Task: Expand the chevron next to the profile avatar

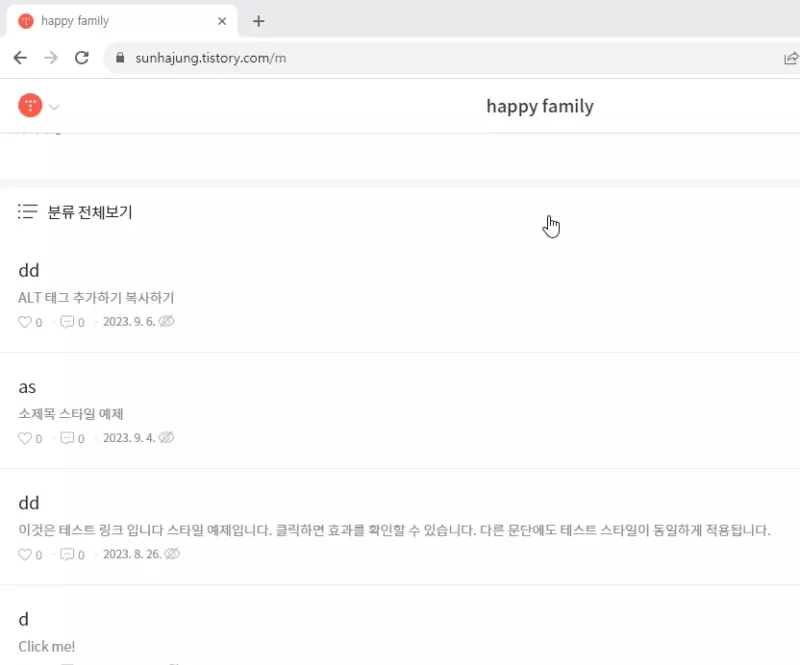Action: pos(55,105)
